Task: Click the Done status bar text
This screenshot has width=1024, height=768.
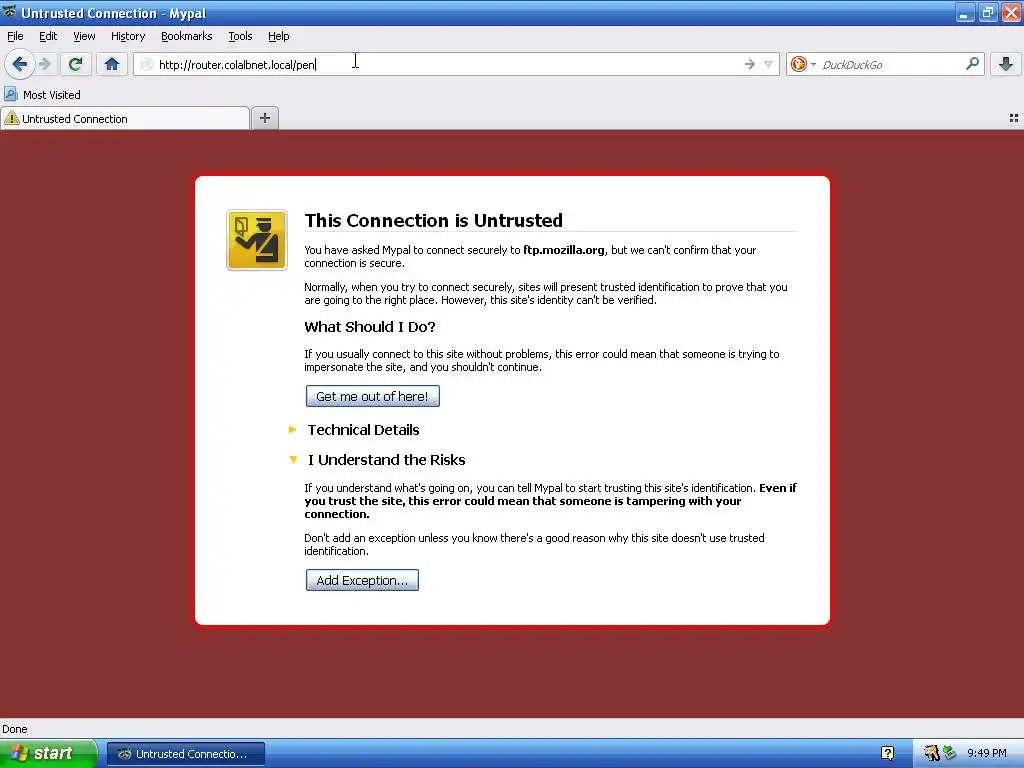Action: (14, 729)
